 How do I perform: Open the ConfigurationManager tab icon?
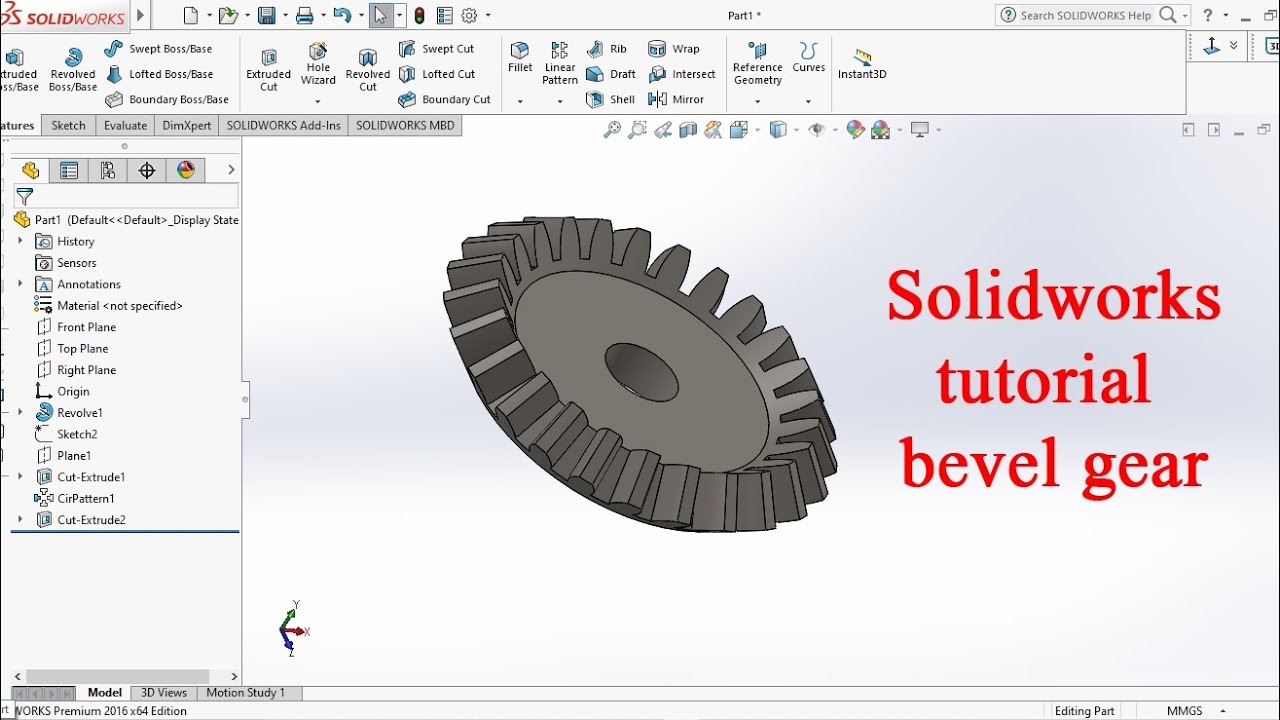(108, 170)
